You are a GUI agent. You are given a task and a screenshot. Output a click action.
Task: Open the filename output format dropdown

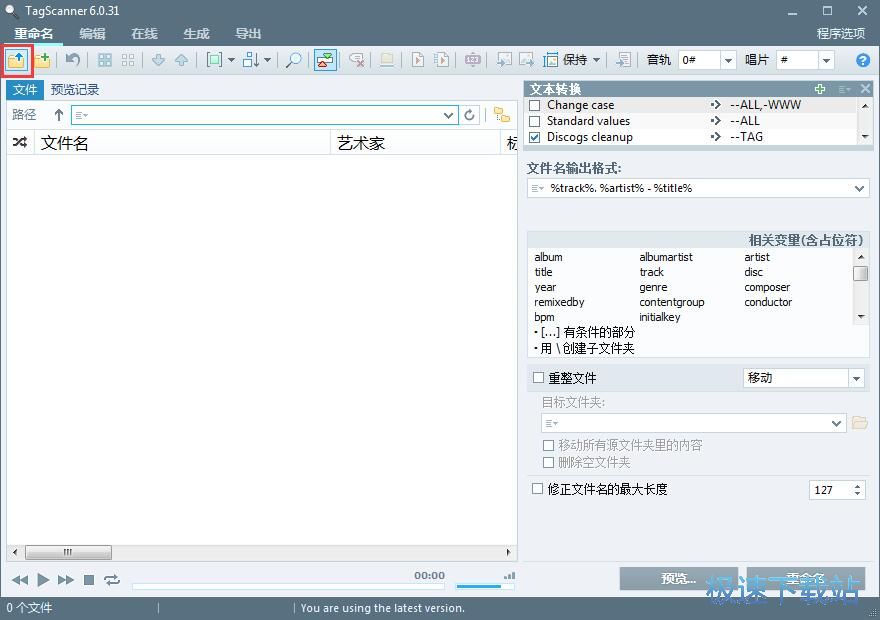(x=858, y=188)
